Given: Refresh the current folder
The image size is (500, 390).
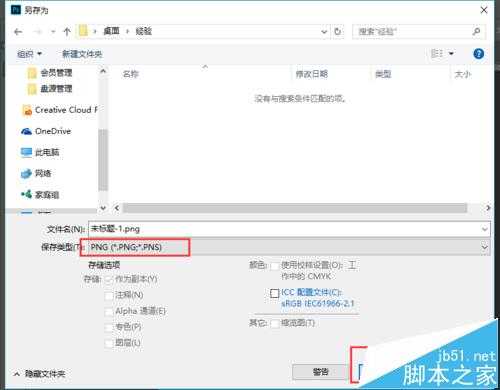Looking at the screenshot, I should click(338, 31).
